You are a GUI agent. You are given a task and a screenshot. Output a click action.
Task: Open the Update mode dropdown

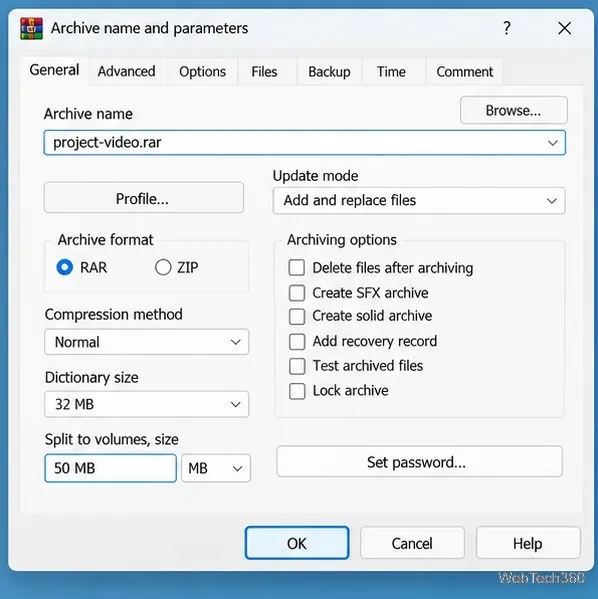(x=419, y=201)
